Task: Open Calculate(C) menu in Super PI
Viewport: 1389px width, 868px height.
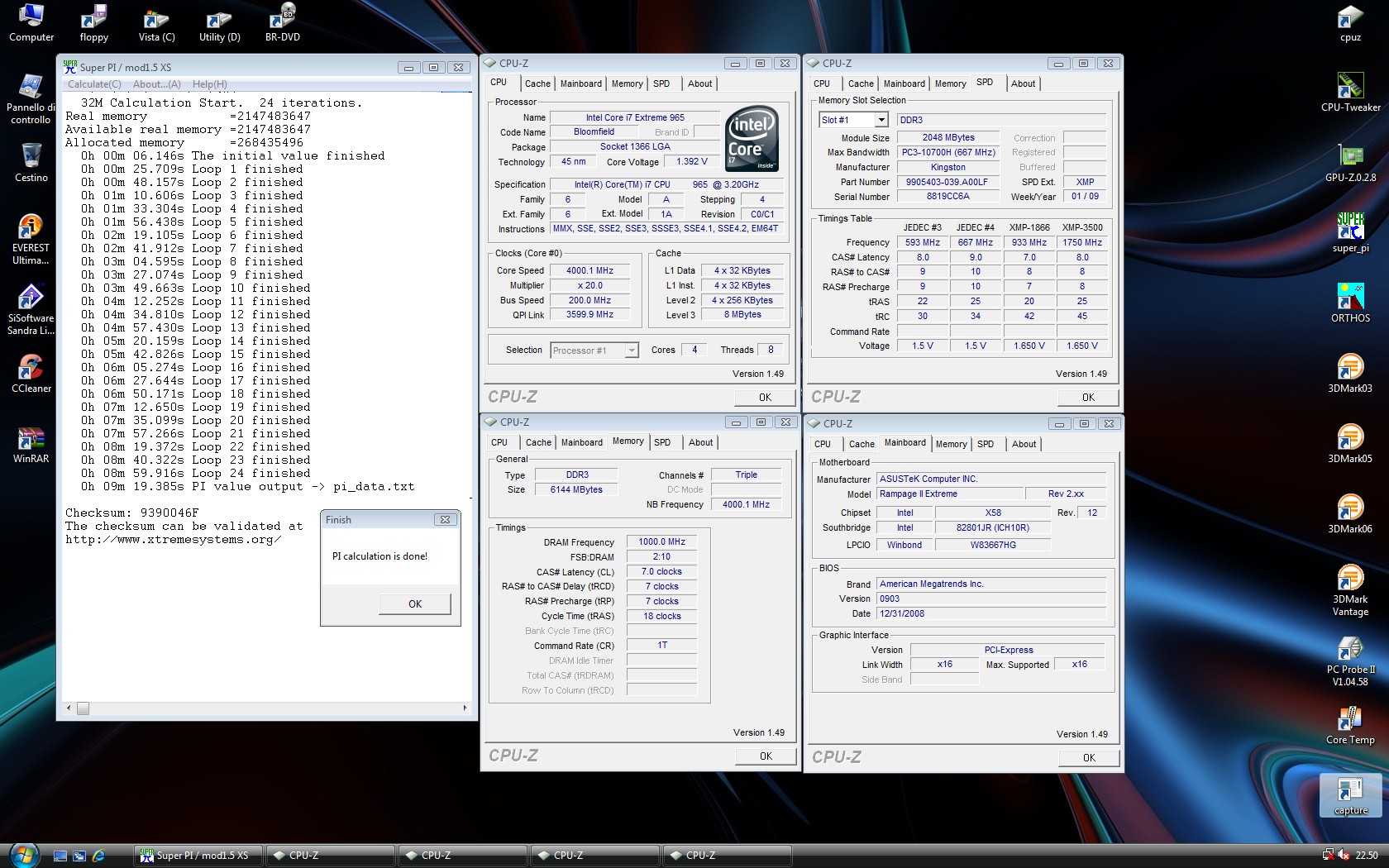Action: 94,84
